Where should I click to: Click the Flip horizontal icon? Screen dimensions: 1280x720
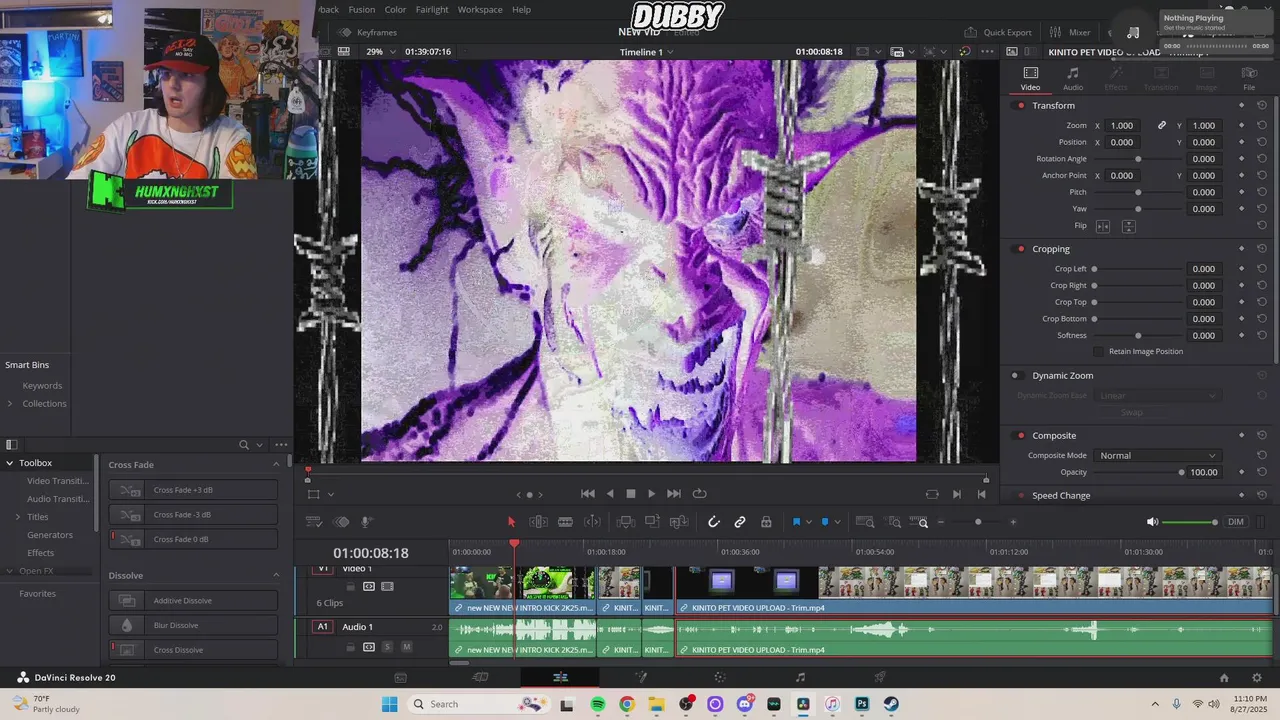1103,226
